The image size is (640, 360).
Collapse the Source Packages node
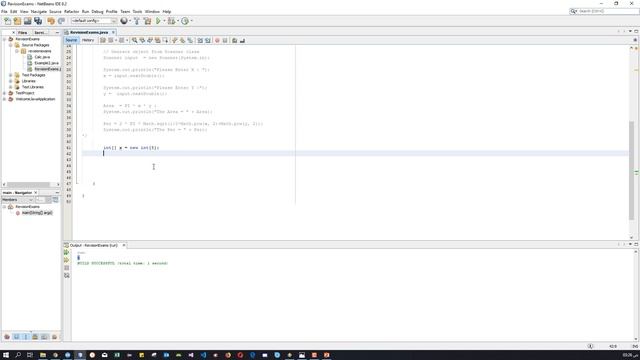(x=11, y=45)
